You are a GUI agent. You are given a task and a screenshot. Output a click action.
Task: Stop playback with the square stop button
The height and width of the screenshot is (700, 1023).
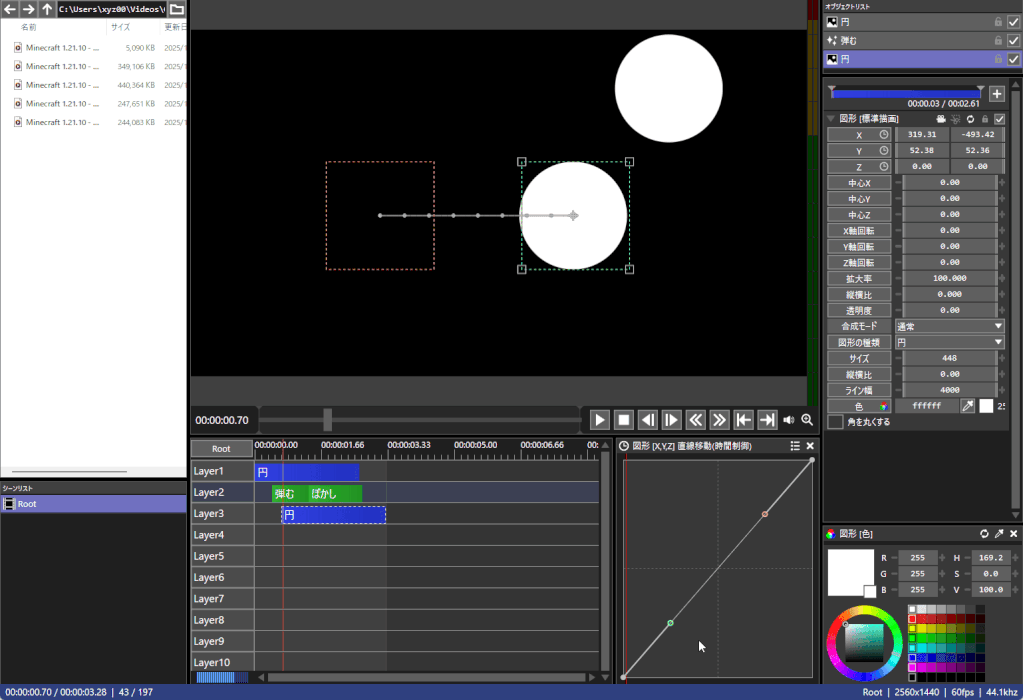pyautogui.click(x=624, y=420)
